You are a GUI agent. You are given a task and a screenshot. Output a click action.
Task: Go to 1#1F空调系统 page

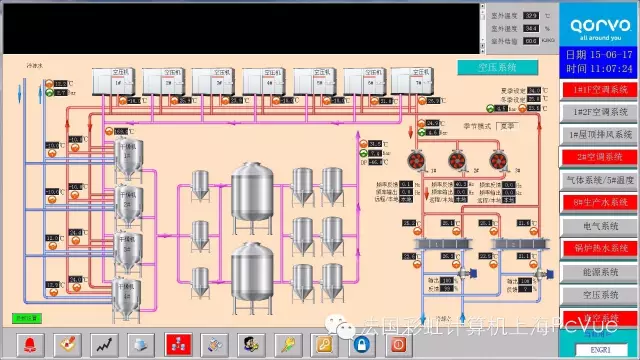point(600,90)
